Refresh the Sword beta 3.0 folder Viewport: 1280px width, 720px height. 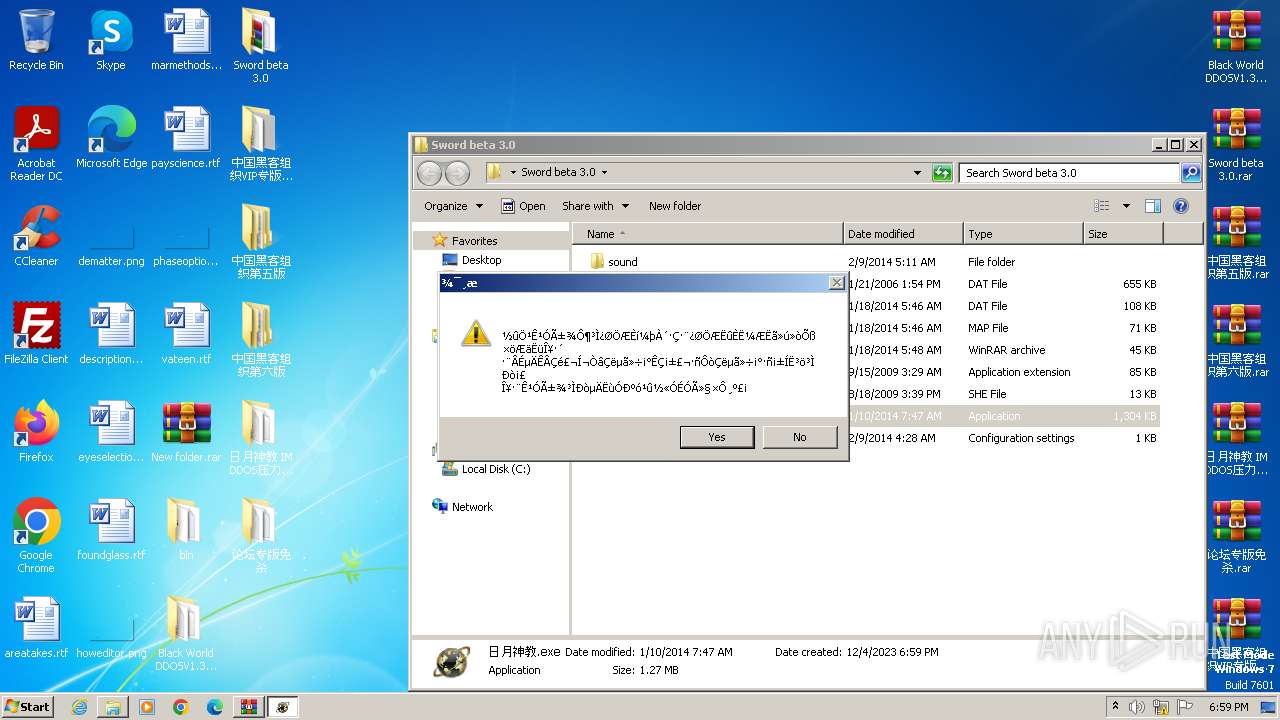(x=942, y=173)
